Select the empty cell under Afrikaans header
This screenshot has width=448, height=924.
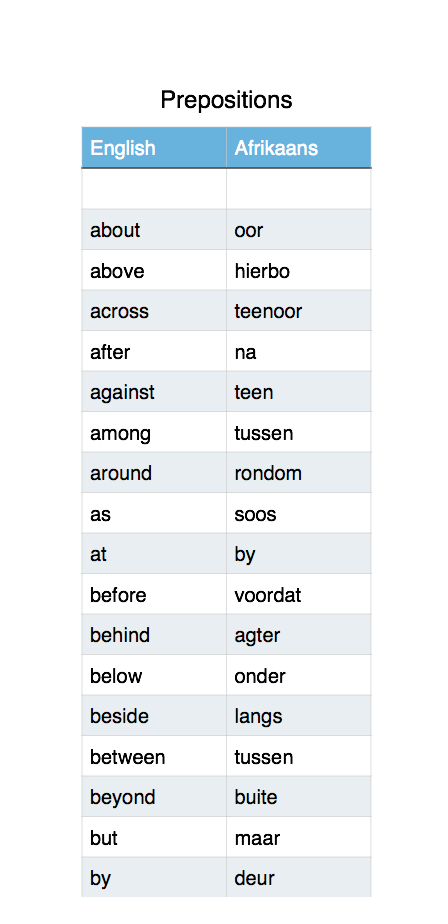[299, 189]
